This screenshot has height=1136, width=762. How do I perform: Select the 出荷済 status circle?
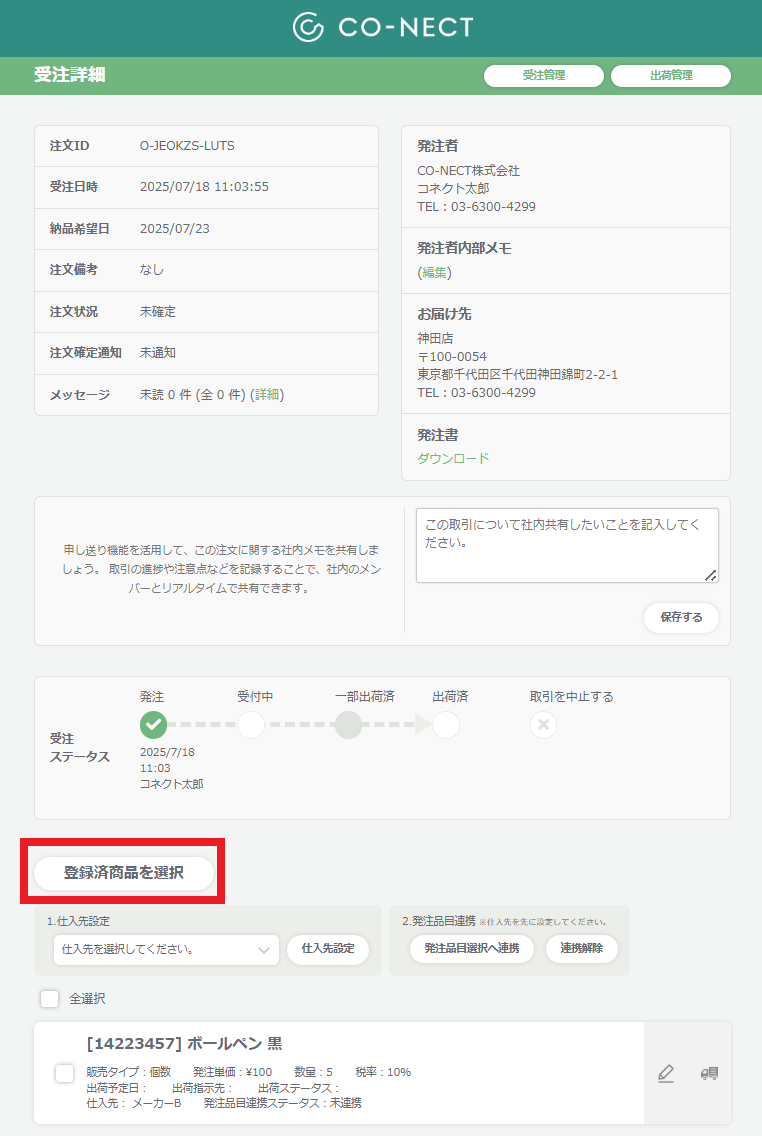[x=445, y=724]
